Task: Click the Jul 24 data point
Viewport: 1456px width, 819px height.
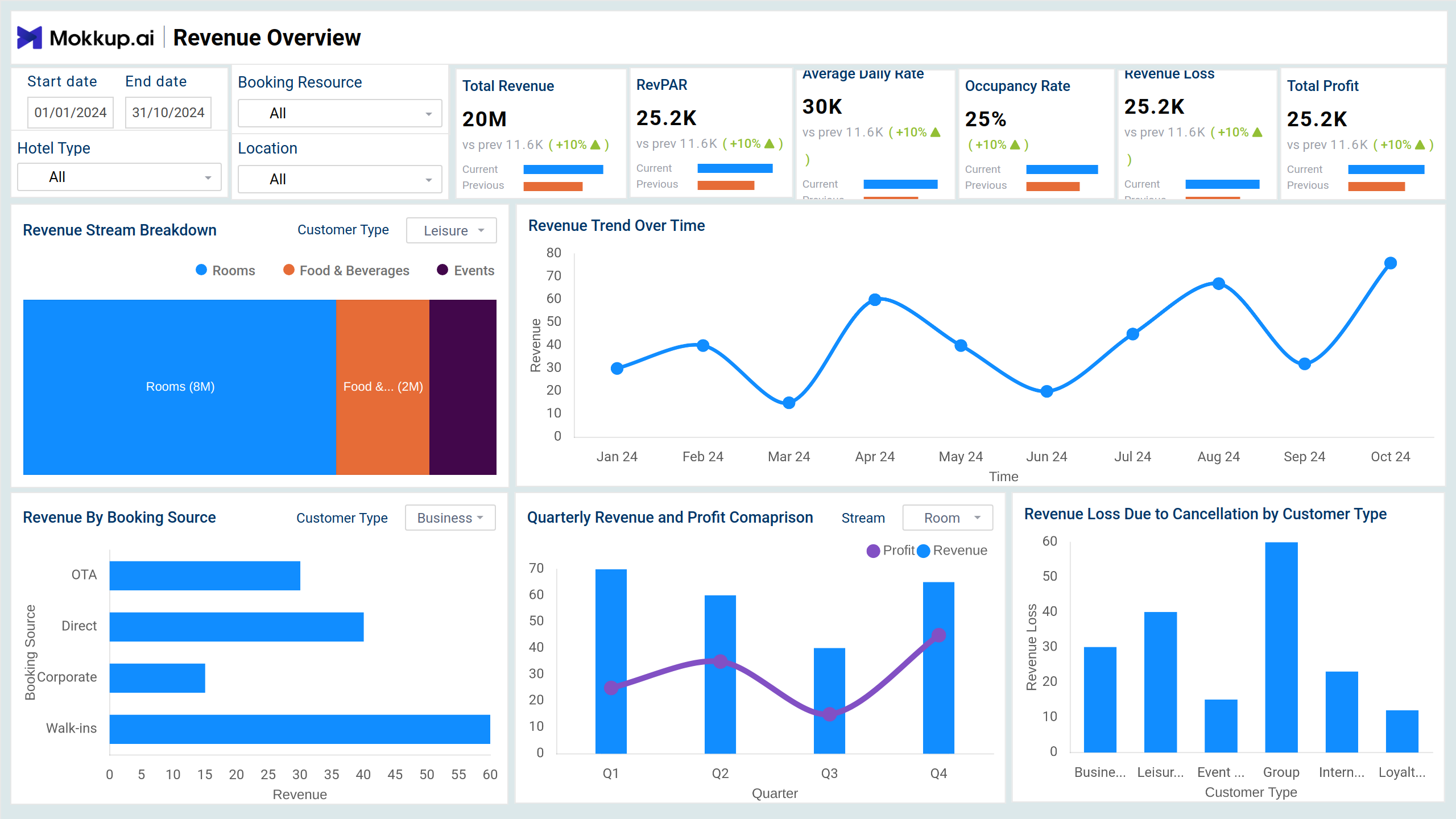Action: click(x=1133, y=334)
